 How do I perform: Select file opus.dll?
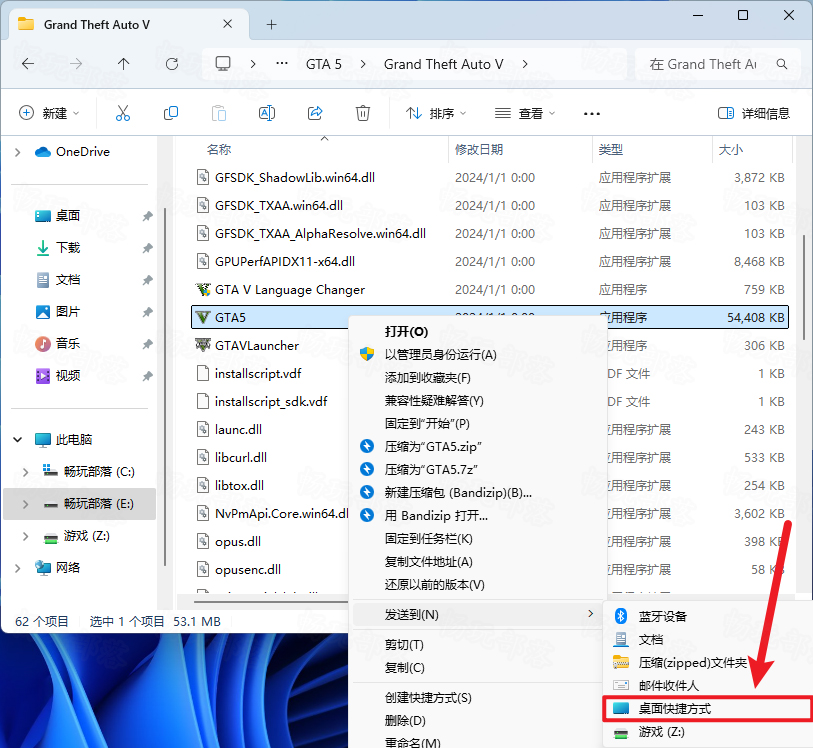tap(229, 541)
